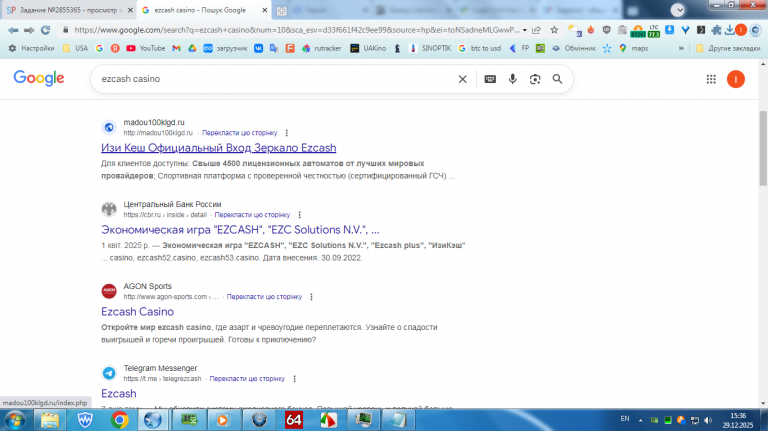
Task: Open the Windows Start button
Action: (15, 420)
